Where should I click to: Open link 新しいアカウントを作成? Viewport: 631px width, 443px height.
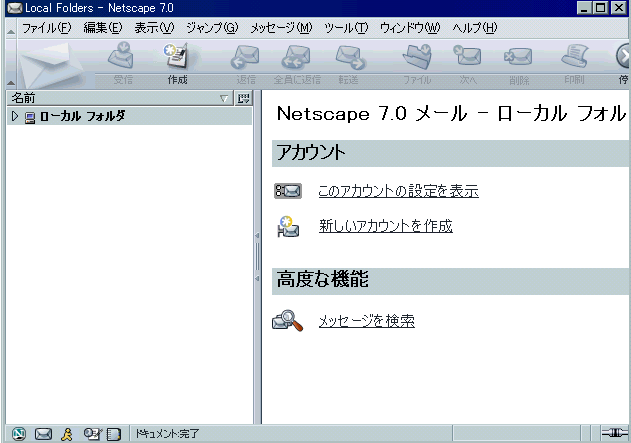[x=386, y=226]
